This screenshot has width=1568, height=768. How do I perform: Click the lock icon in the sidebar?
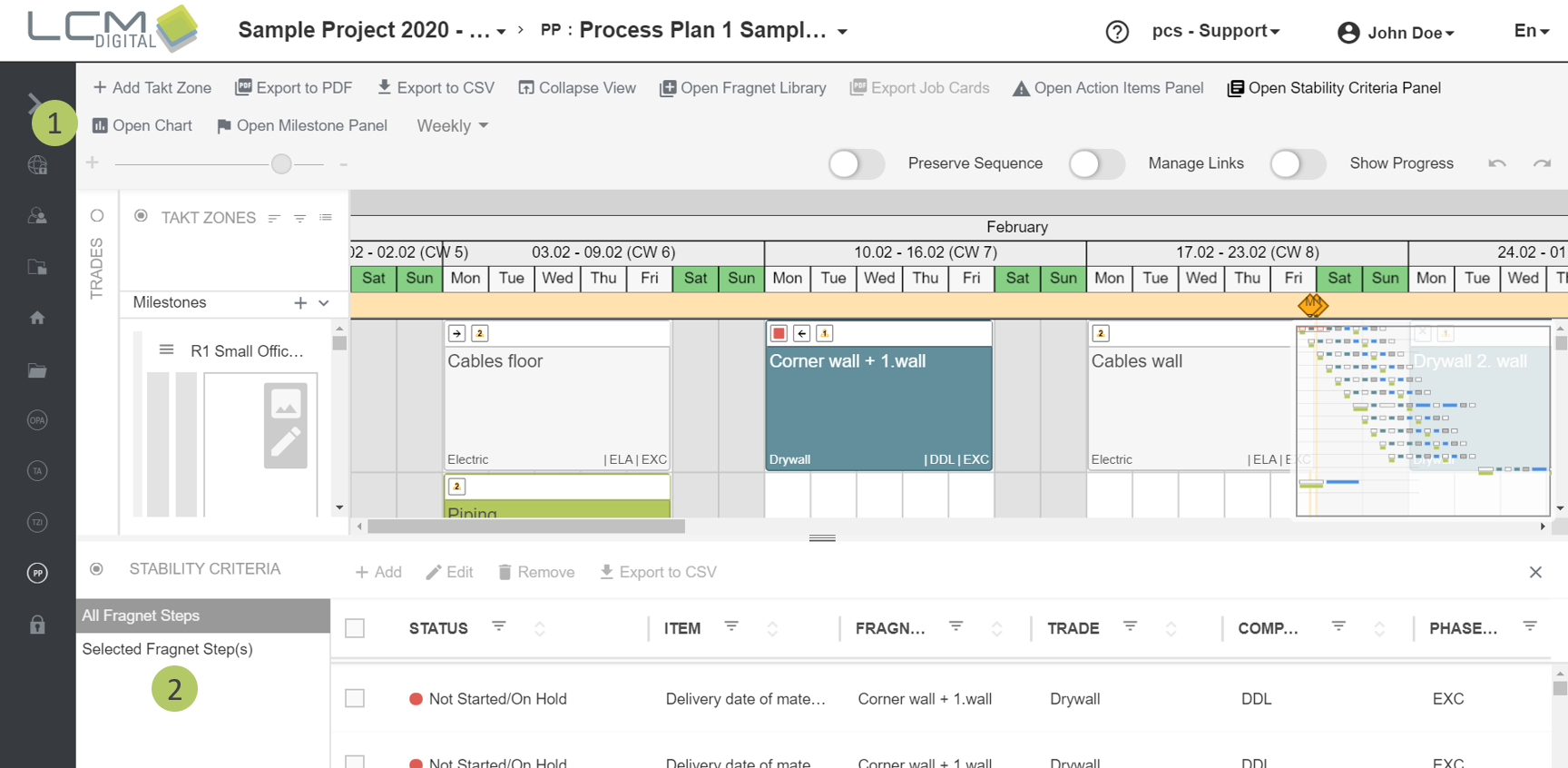coord(37,625)
